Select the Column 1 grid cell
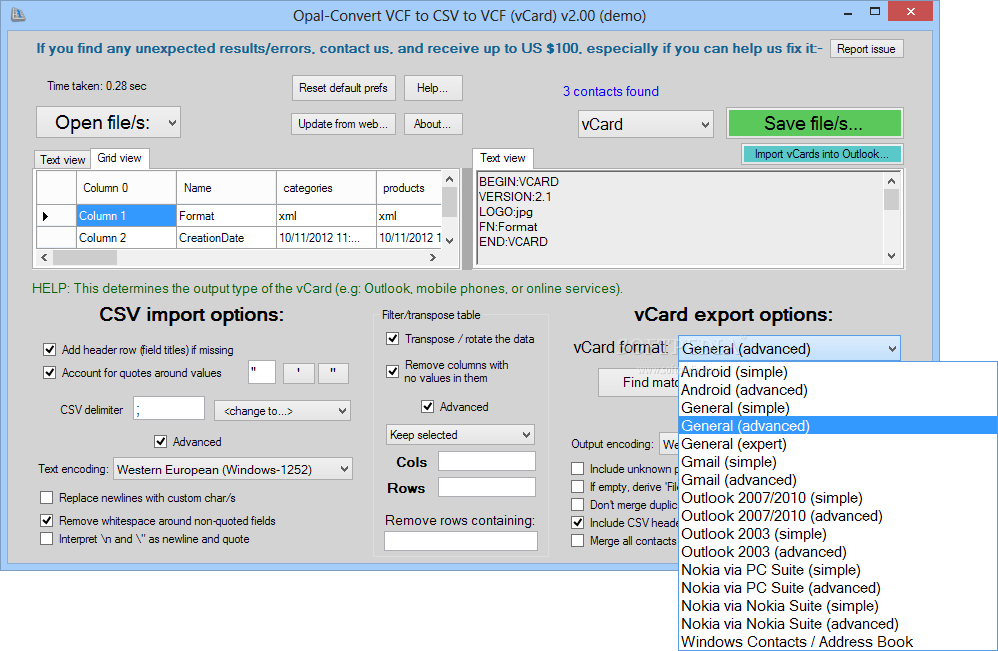The image size is (998, 651). tap(126, 216)
